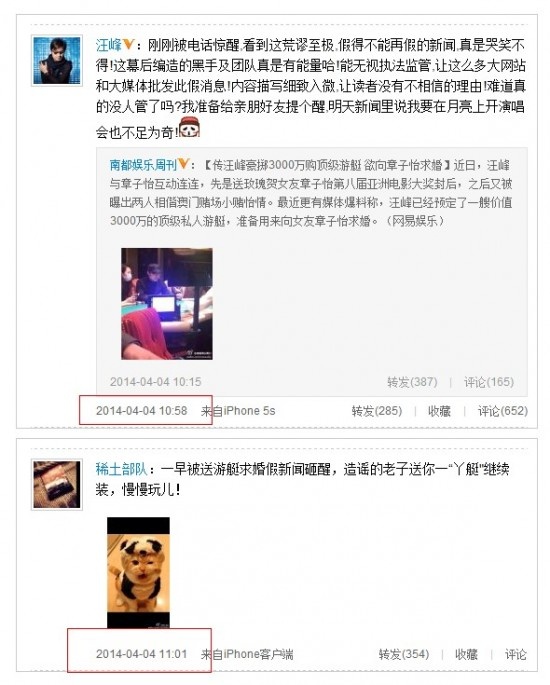Repost 汪峰's post via 转发(285)
Viewport: 550px width, 685px height.
(377, 411)
